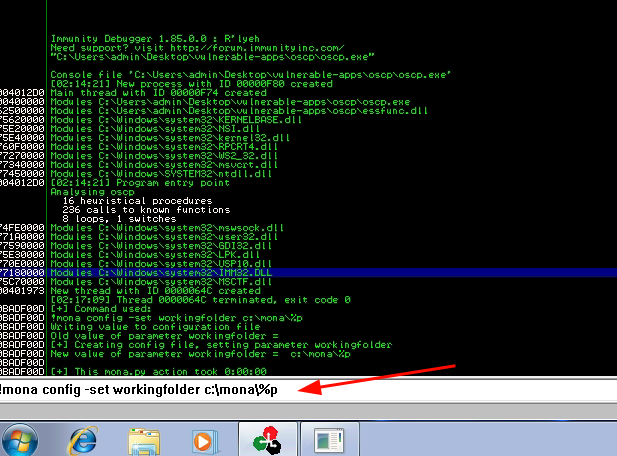Select 'Writing value to configuration file' line
617x456 pixels.
click(155, 327)
